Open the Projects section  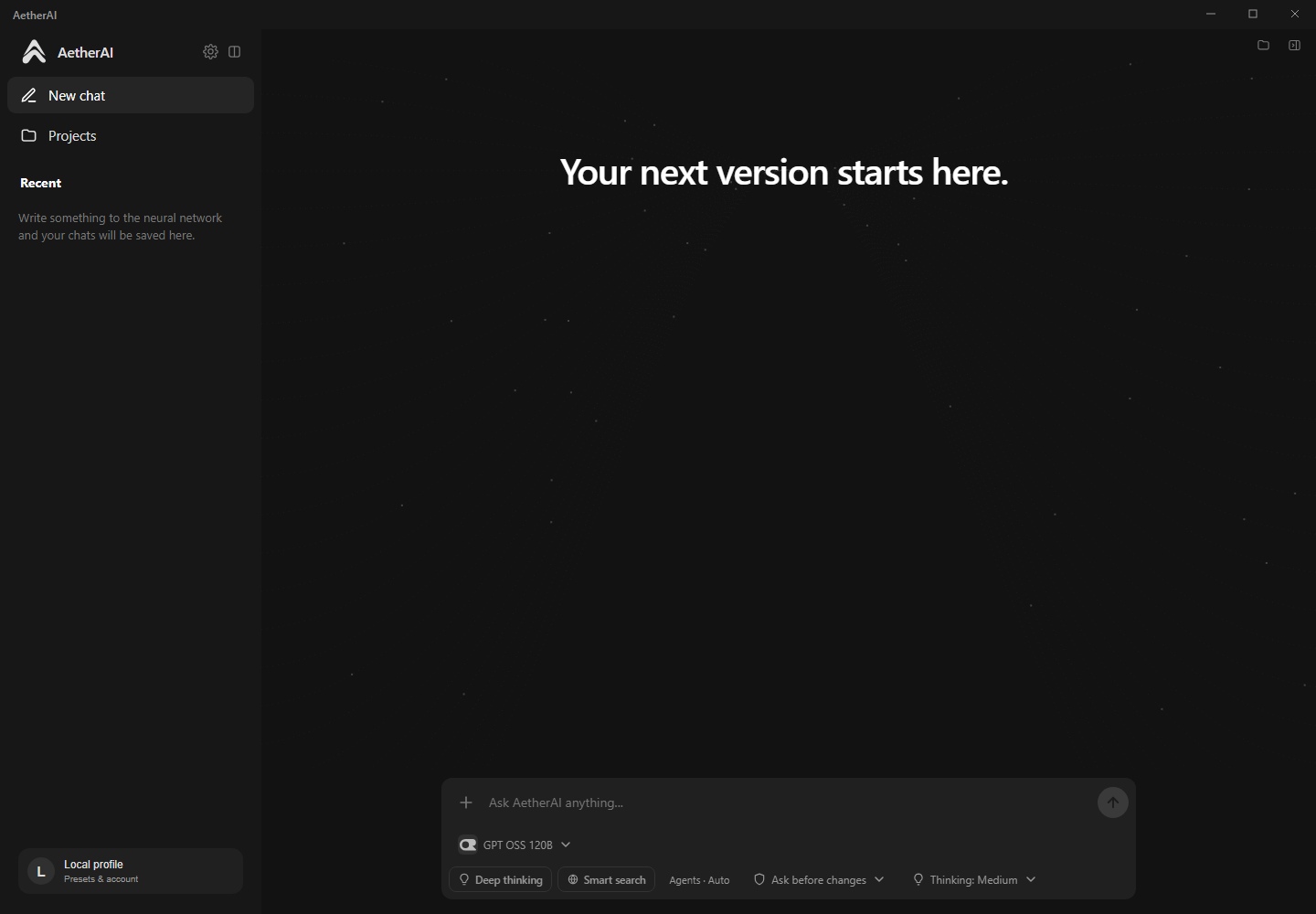(x=131, y=135)
